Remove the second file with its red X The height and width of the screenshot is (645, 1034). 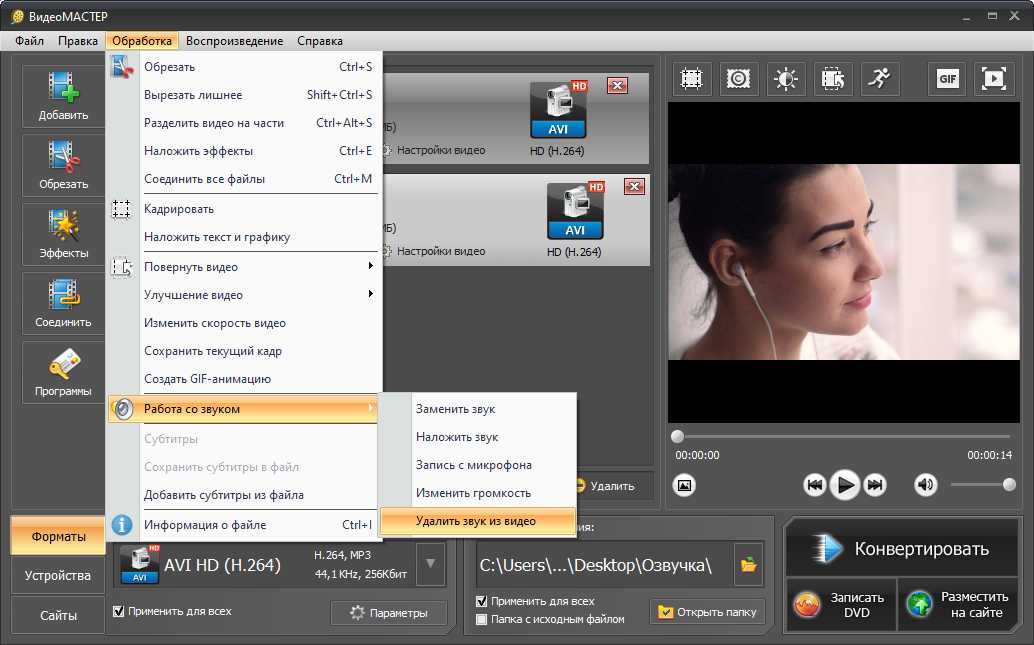click(634, 187)
